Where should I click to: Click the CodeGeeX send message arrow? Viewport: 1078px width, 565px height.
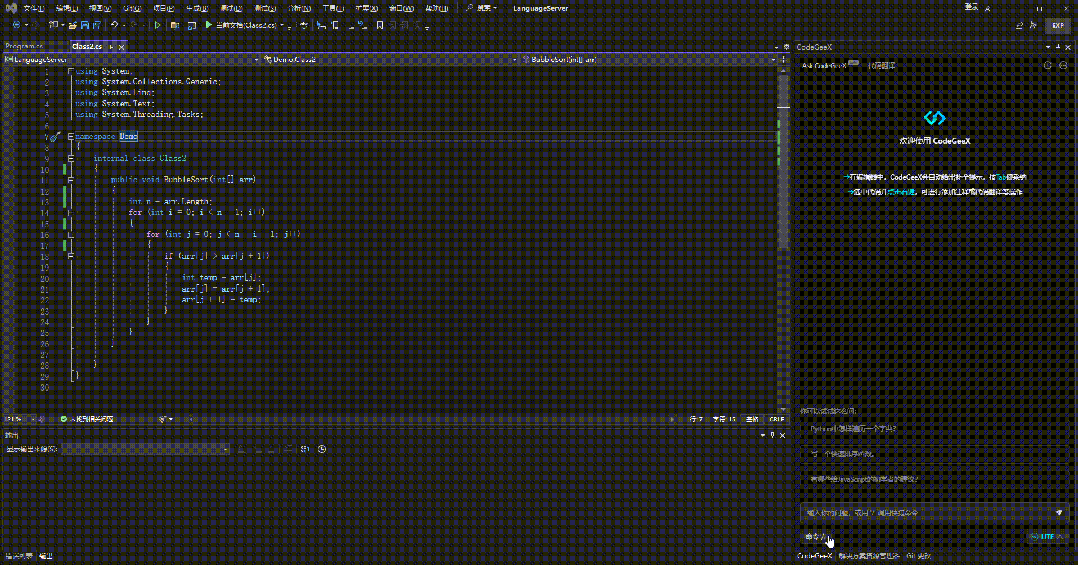click(x=1059, y=512)
